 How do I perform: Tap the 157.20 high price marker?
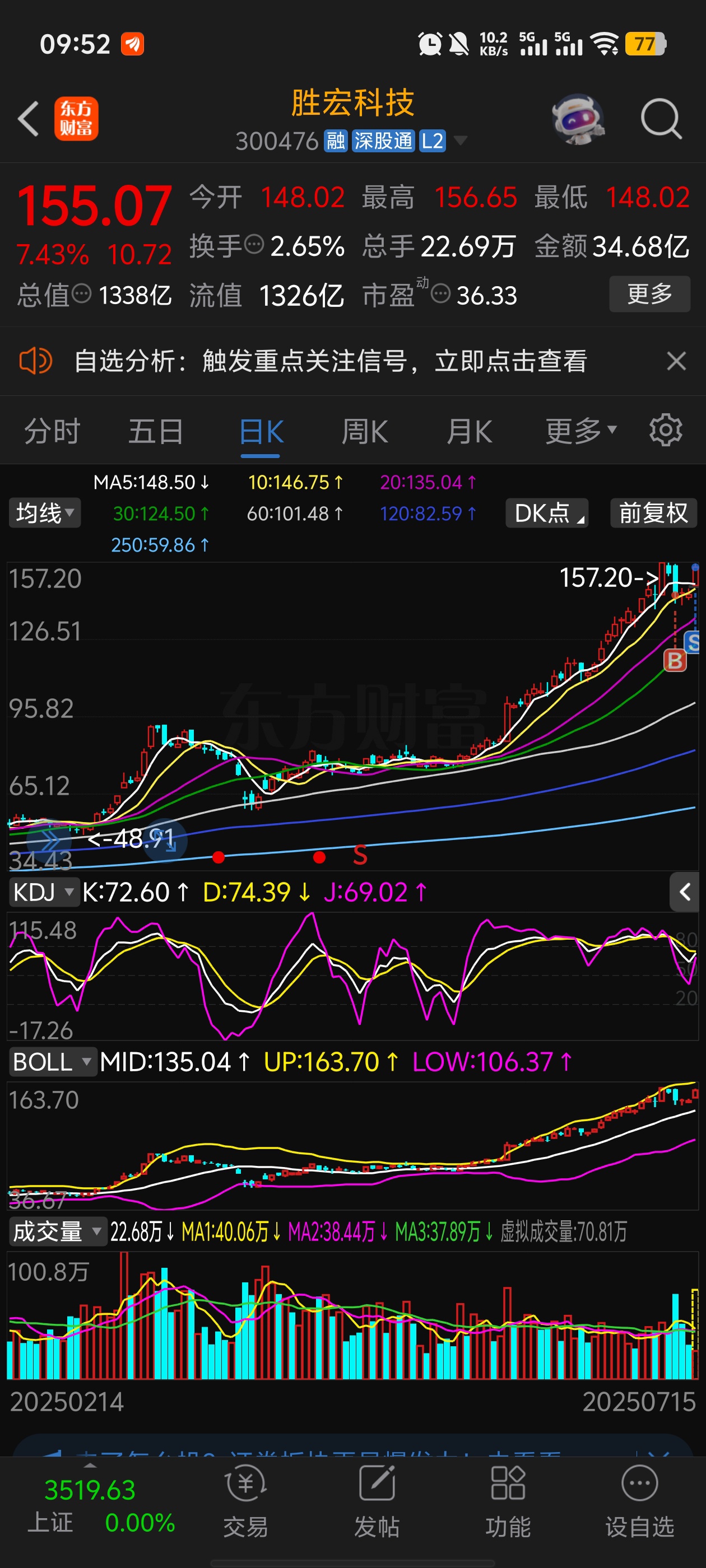(609, 577)
